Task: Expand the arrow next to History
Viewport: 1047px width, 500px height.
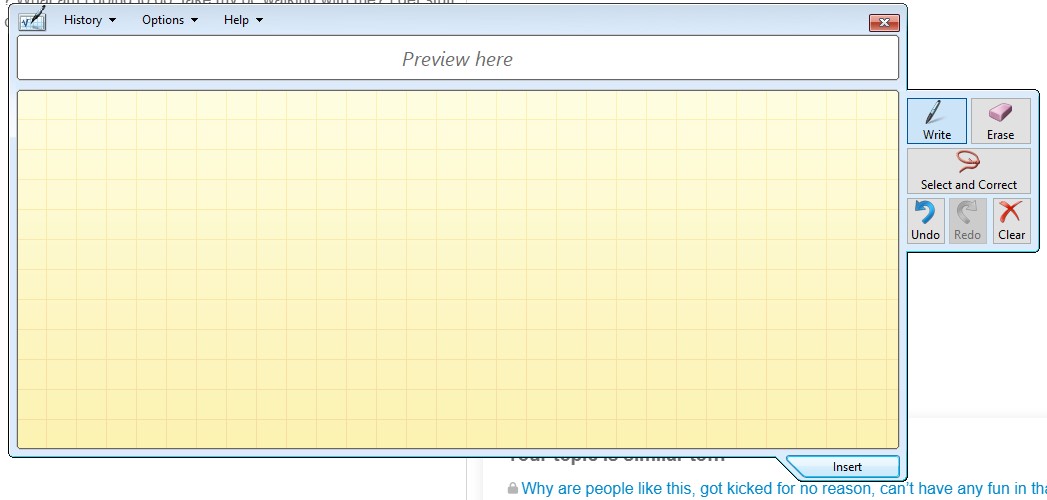Action: click(x=112, y=21)
